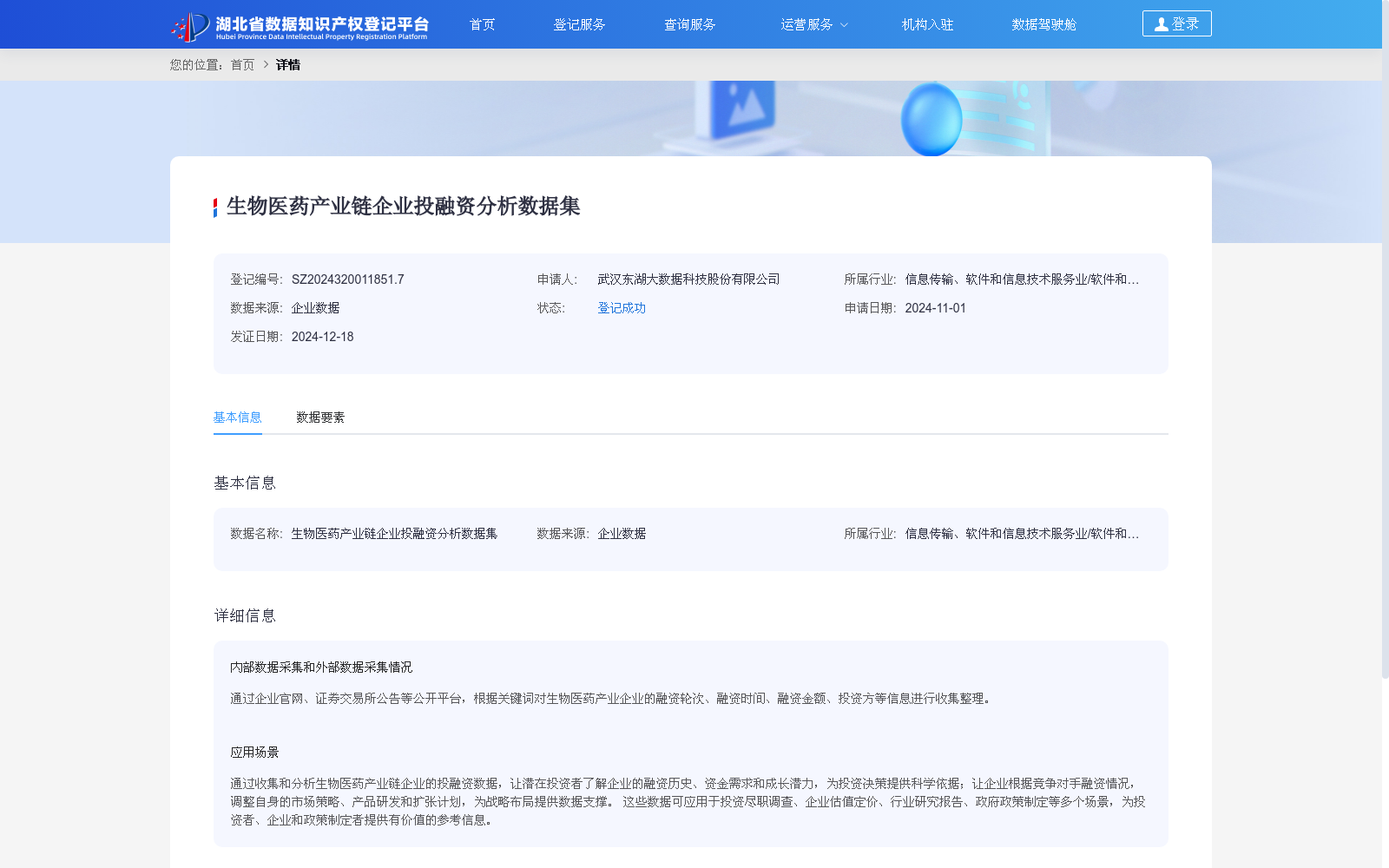Click the 基本信息 section heading

tap(245, 483)
